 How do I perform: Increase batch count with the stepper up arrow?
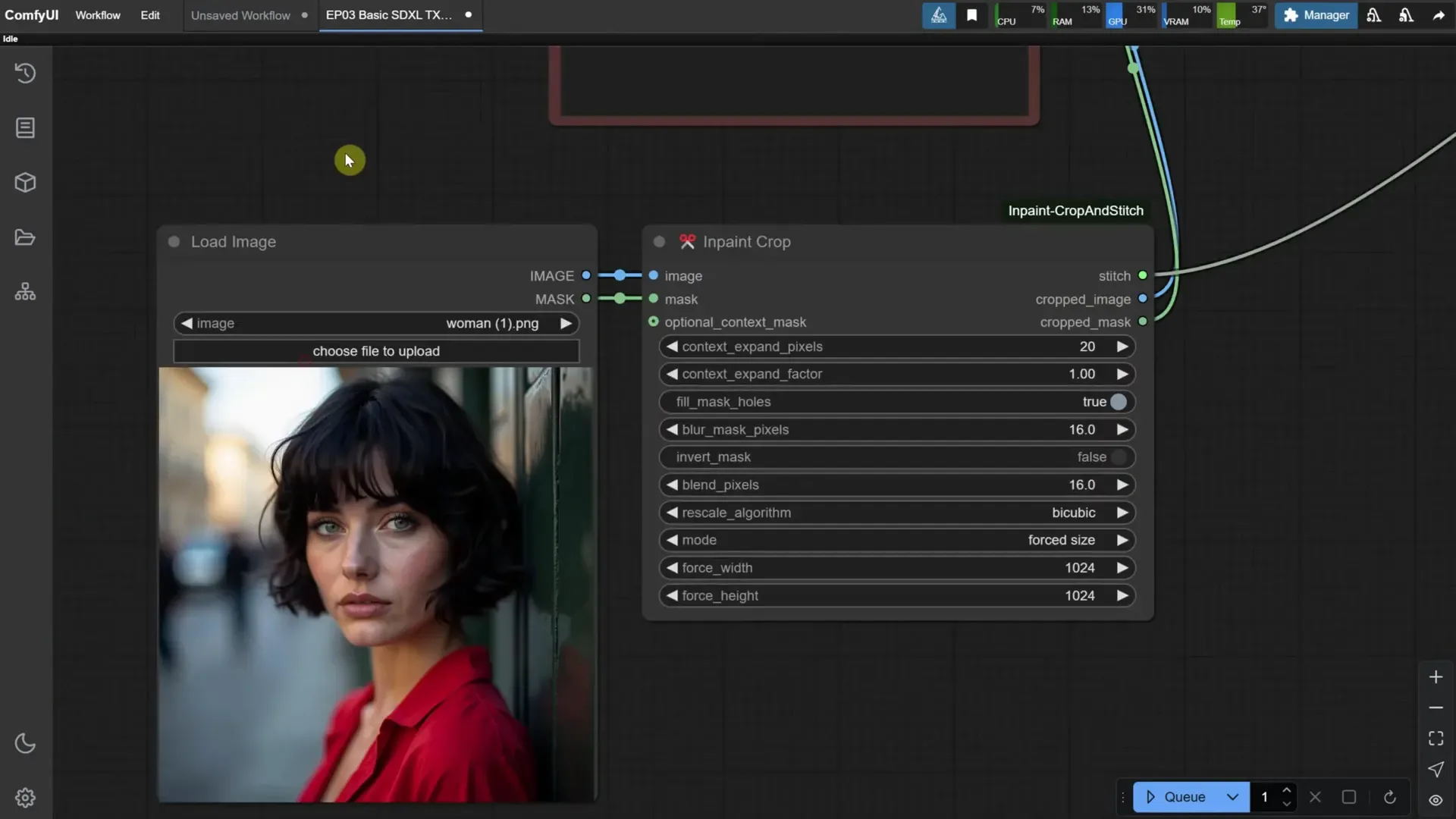pyautogui.click(x=1287, y=791)
